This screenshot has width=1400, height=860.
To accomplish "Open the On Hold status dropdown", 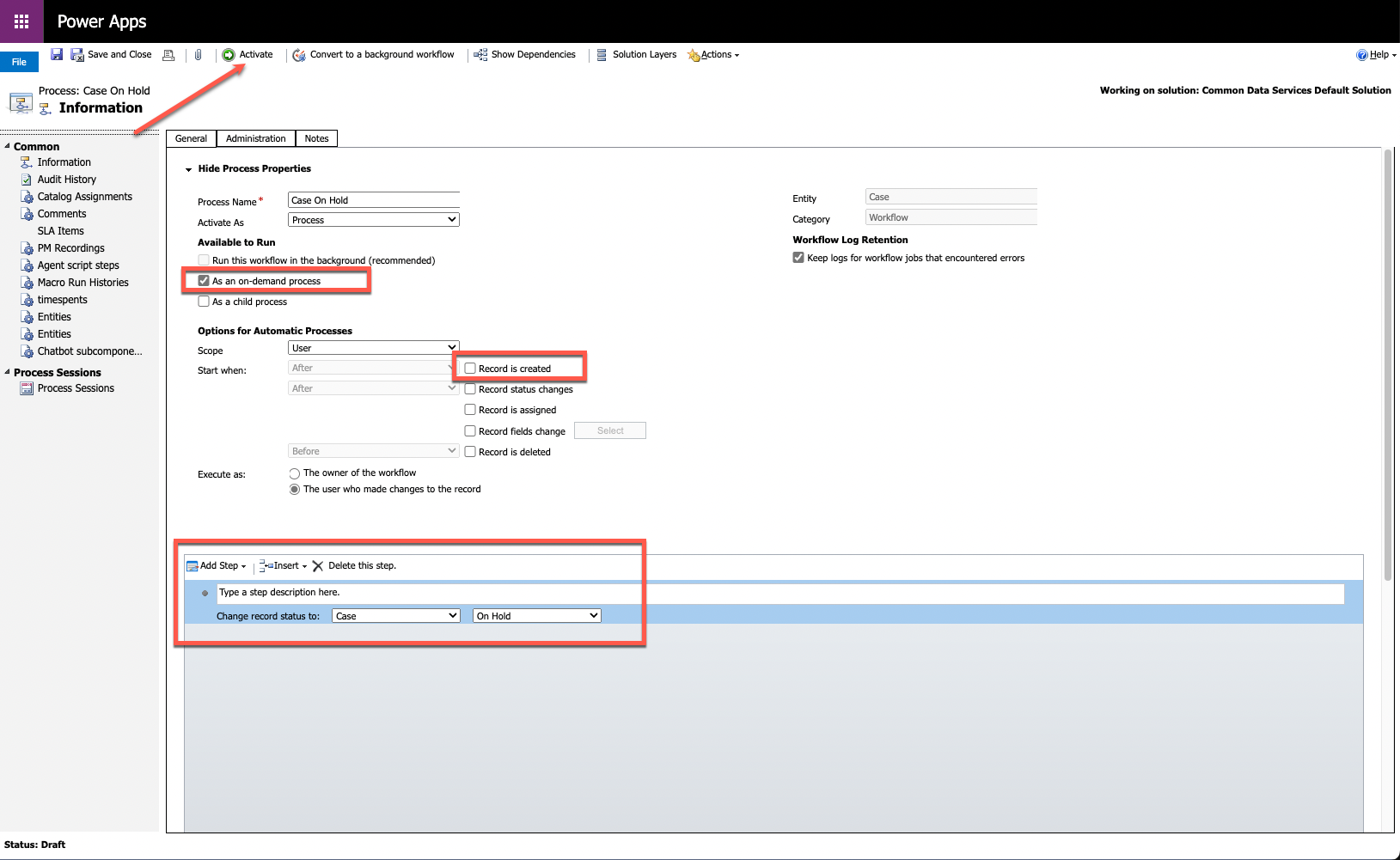I will [535, 615].
